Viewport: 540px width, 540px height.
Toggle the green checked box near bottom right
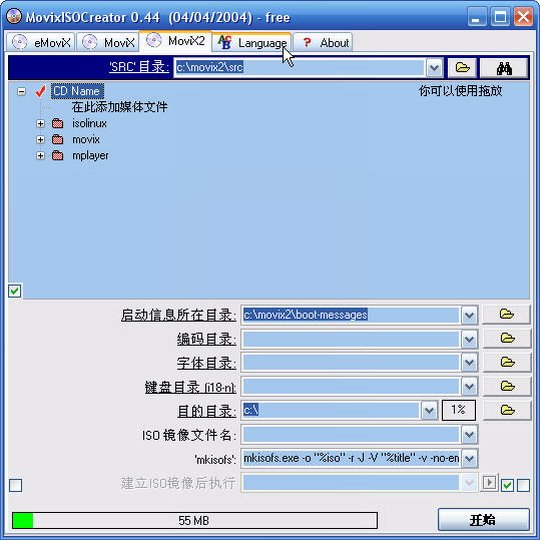pos(507,486)
